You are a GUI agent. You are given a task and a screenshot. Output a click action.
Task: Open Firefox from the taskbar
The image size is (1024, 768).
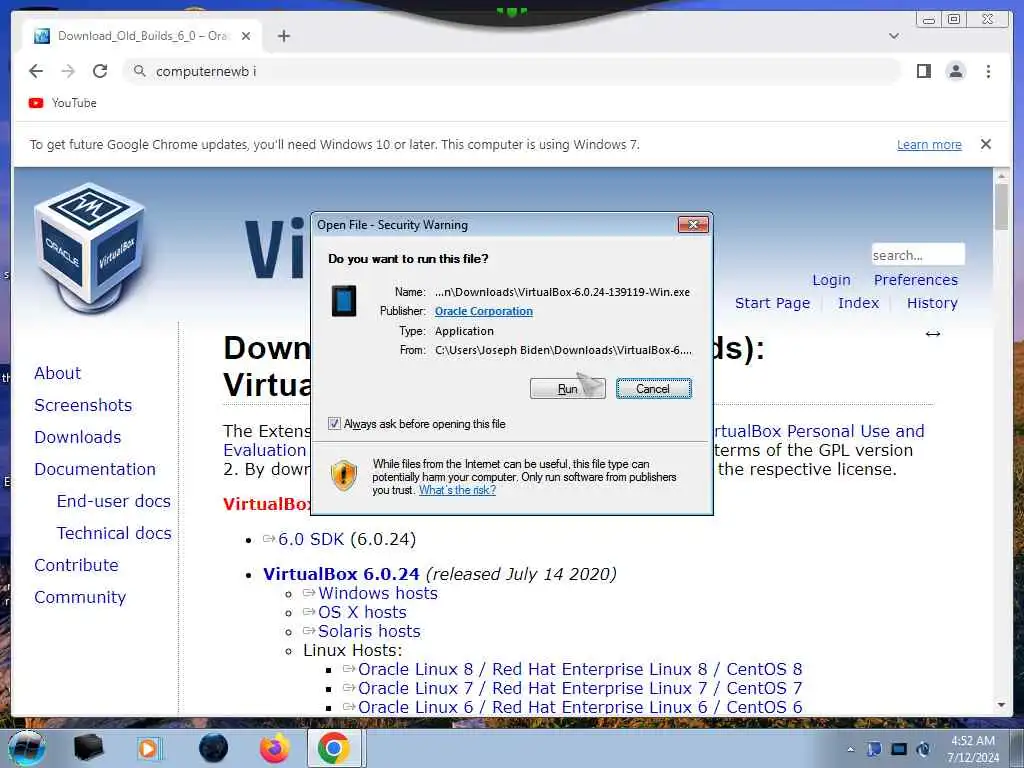(274, 748)
